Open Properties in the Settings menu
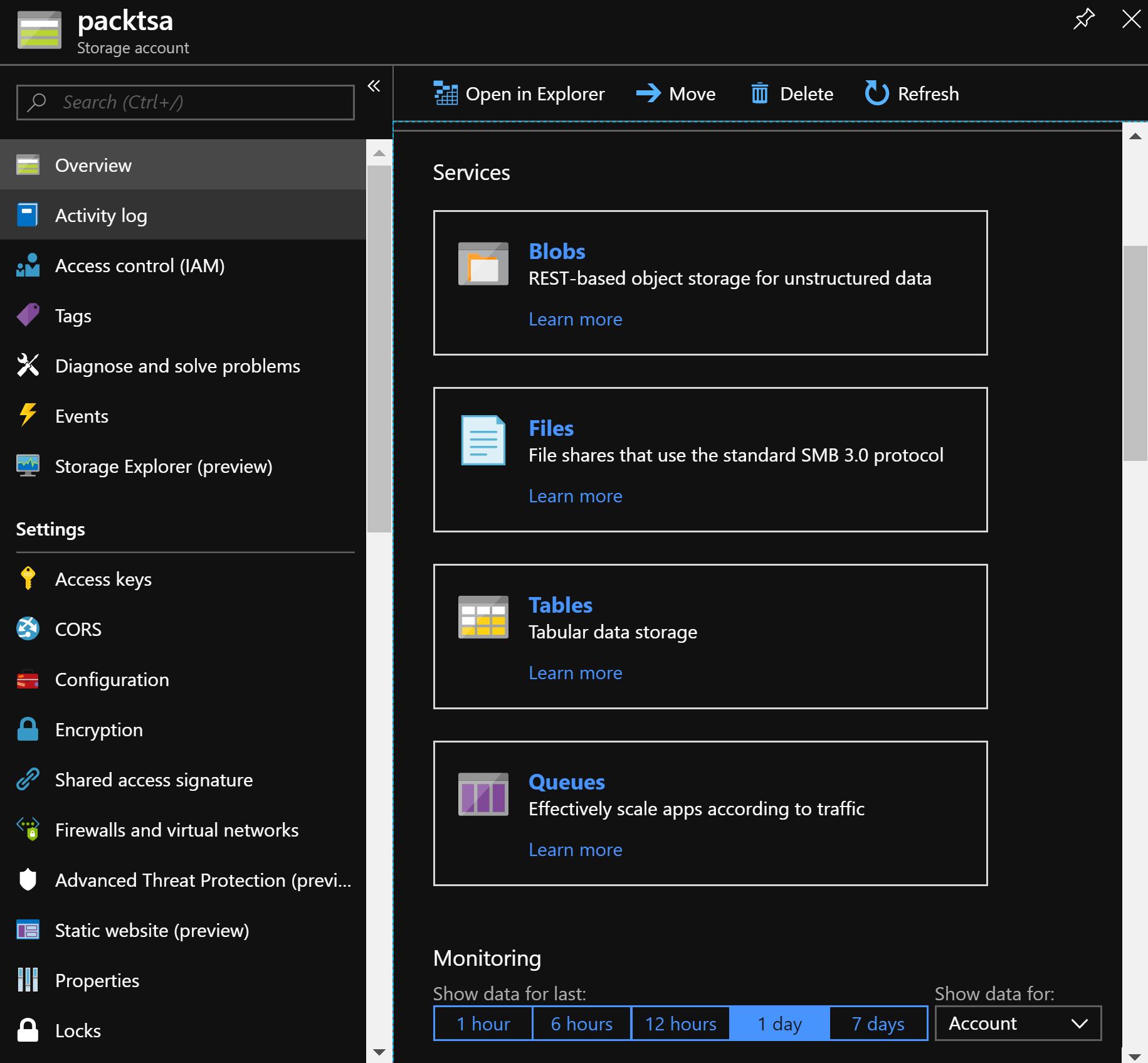 (x=183, y=980)
